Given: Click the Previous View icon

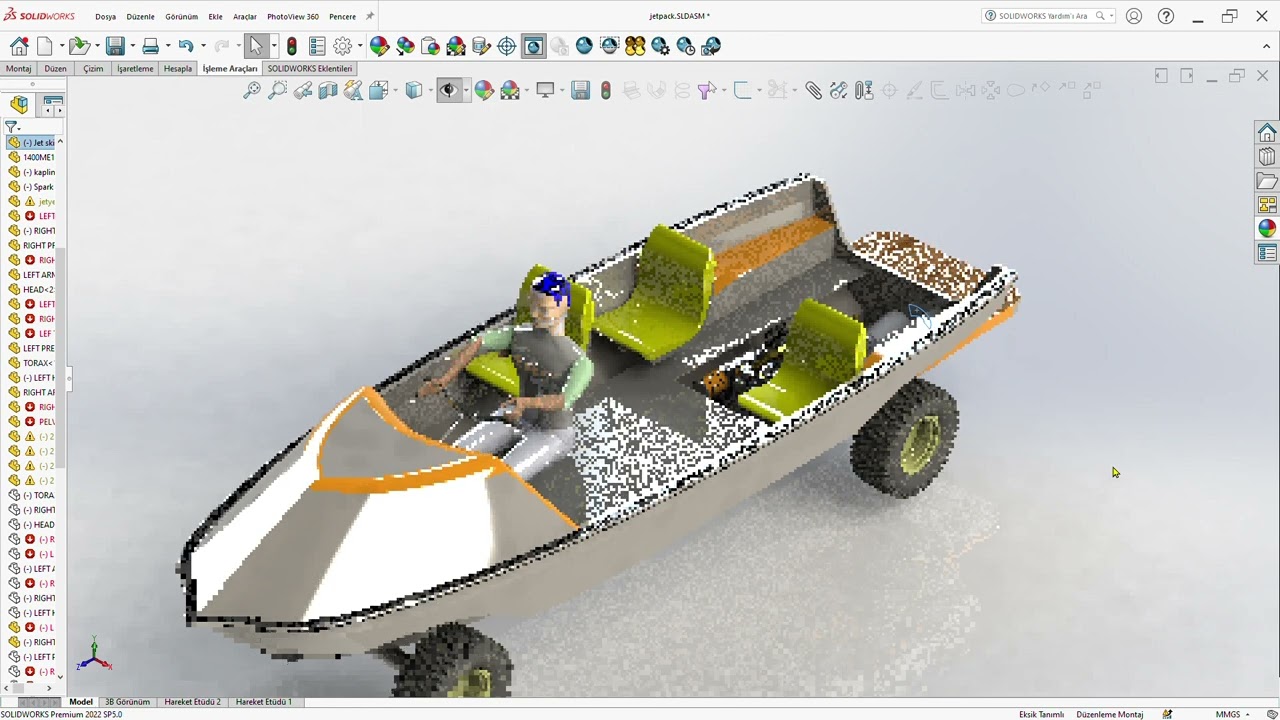Looking at the screenshot, I should [302, 90].
